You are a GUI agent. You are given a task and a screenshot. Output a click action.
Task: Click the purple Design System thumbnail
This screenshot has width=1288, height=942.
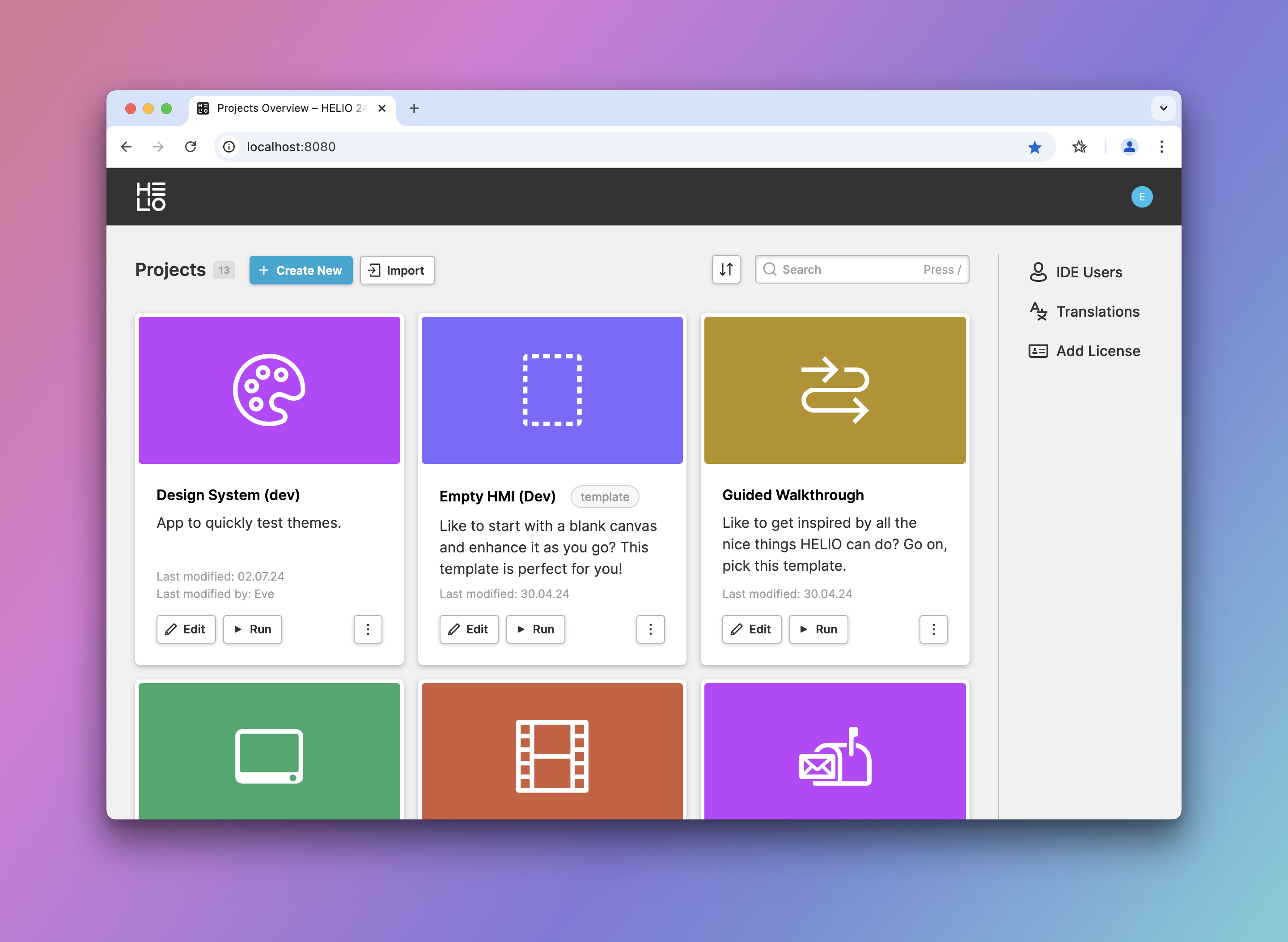(269, 390)
